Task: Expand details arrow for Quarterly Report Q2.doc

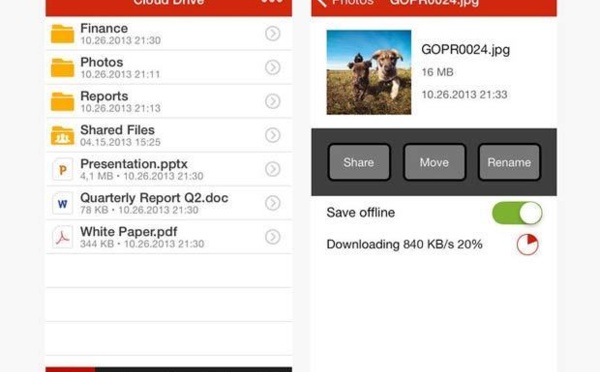Action: (x=272, y=203)
